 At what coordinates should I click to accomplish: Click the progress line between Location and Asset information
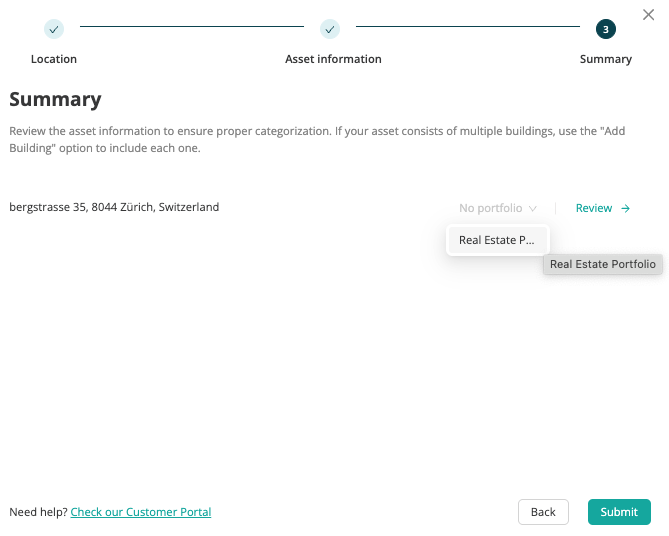[192, 26]
